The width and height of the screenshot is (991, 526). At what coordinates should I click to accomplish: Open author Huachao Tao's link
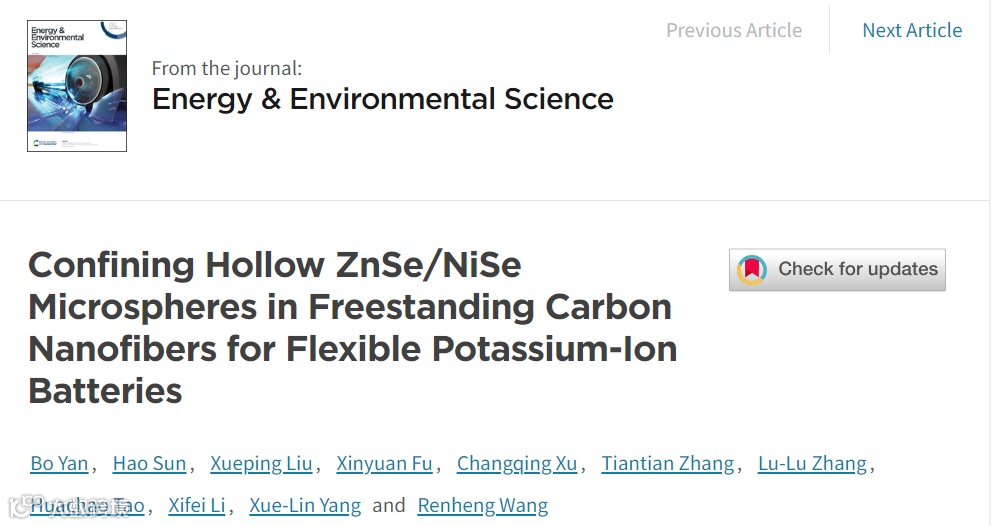[87, 505]
